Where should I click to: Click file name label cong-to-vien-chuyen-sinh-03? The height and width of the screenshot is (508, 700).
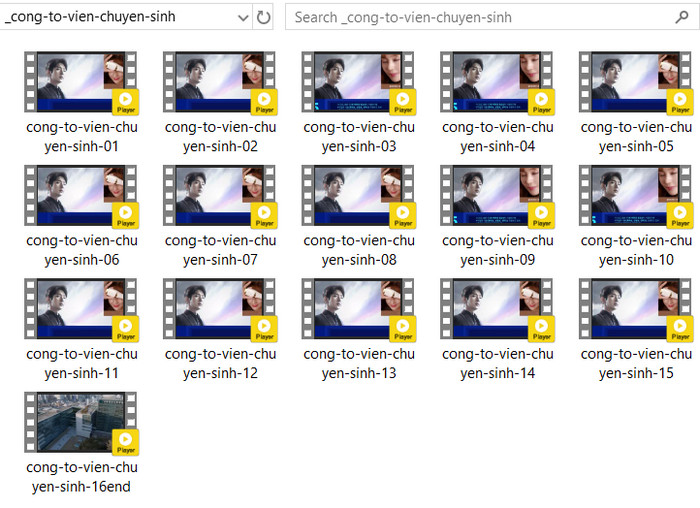pyautogui.click(x=359, y=137)
